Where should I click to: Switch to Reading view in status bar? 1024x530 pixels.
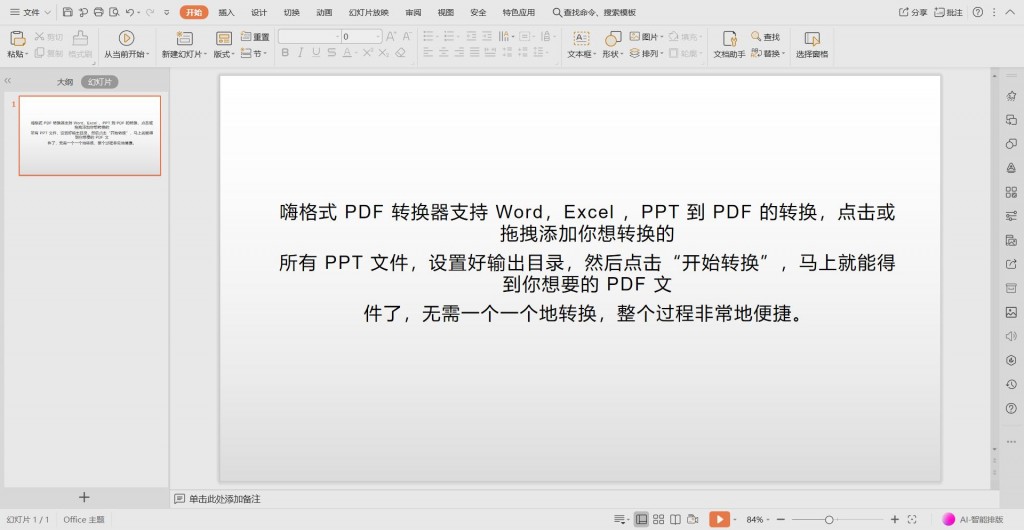click(676, 520)
